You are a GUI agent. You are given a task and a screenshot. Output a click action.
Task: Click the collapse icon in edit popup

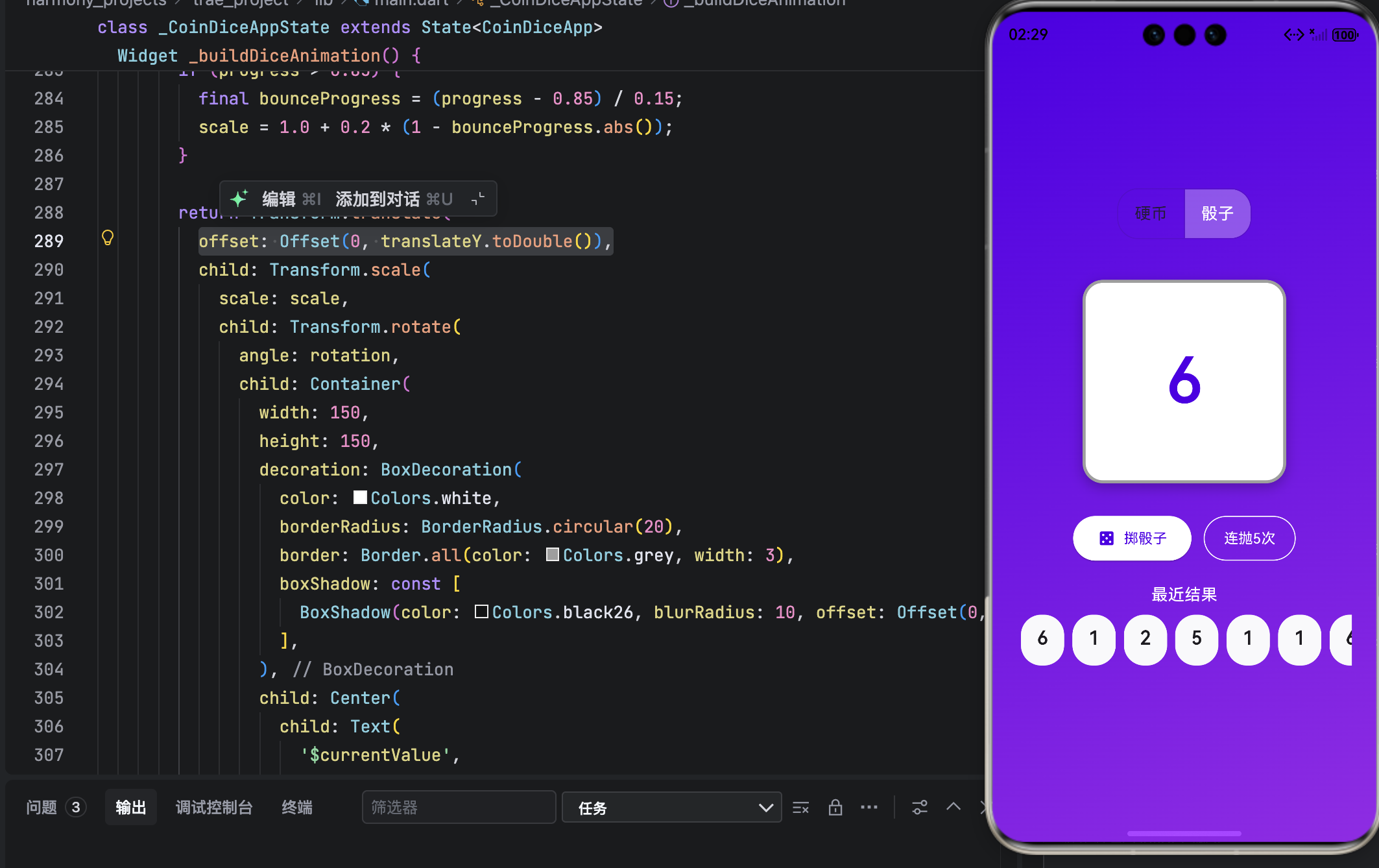[478, 199]
